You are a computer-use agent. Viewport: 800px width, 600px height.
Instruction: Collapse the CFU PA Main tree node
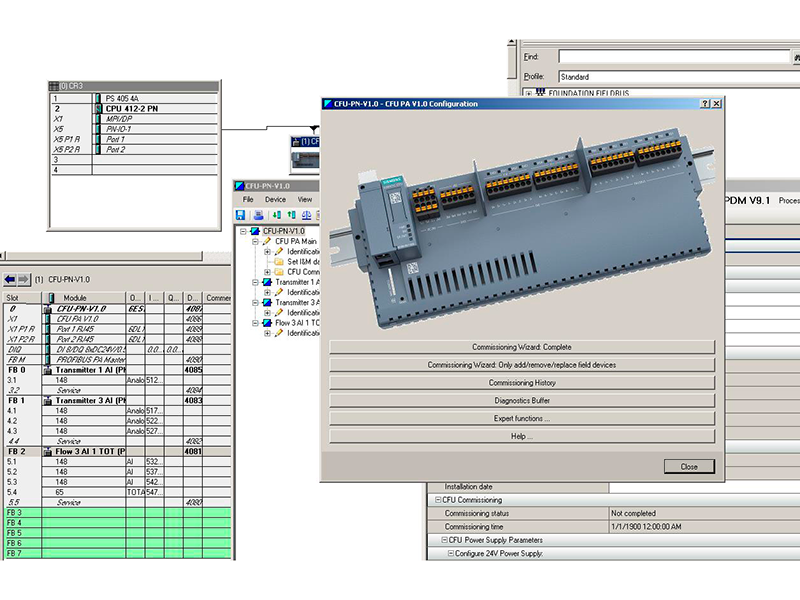click(x=255, y=241)
